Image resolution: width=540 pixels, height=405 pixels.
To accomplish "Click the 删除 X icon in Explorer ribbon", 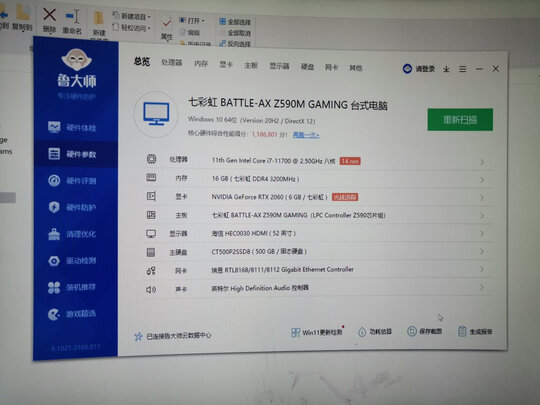I will pyautogui.click(x=49, y=15).
